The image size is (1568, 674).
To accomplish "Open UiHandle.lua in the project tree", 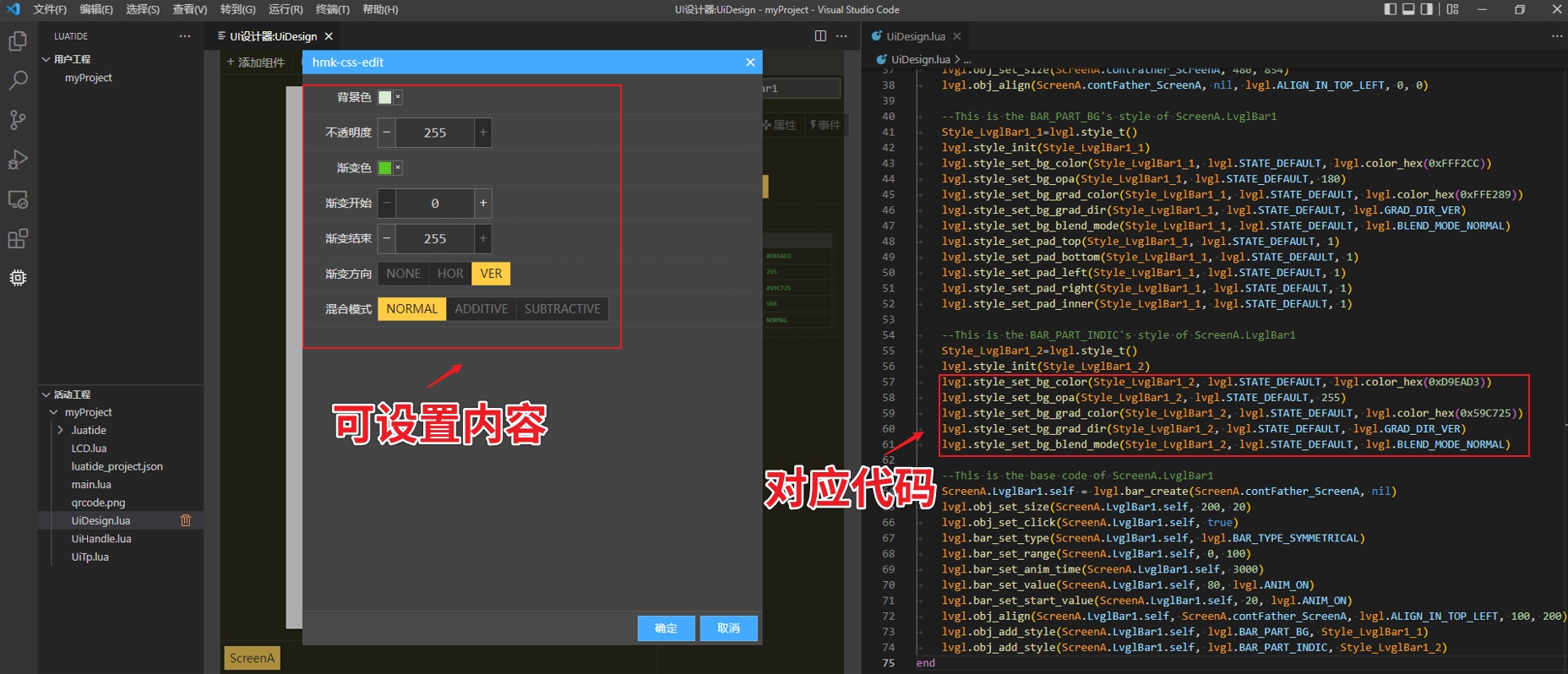I will (101, 539).
